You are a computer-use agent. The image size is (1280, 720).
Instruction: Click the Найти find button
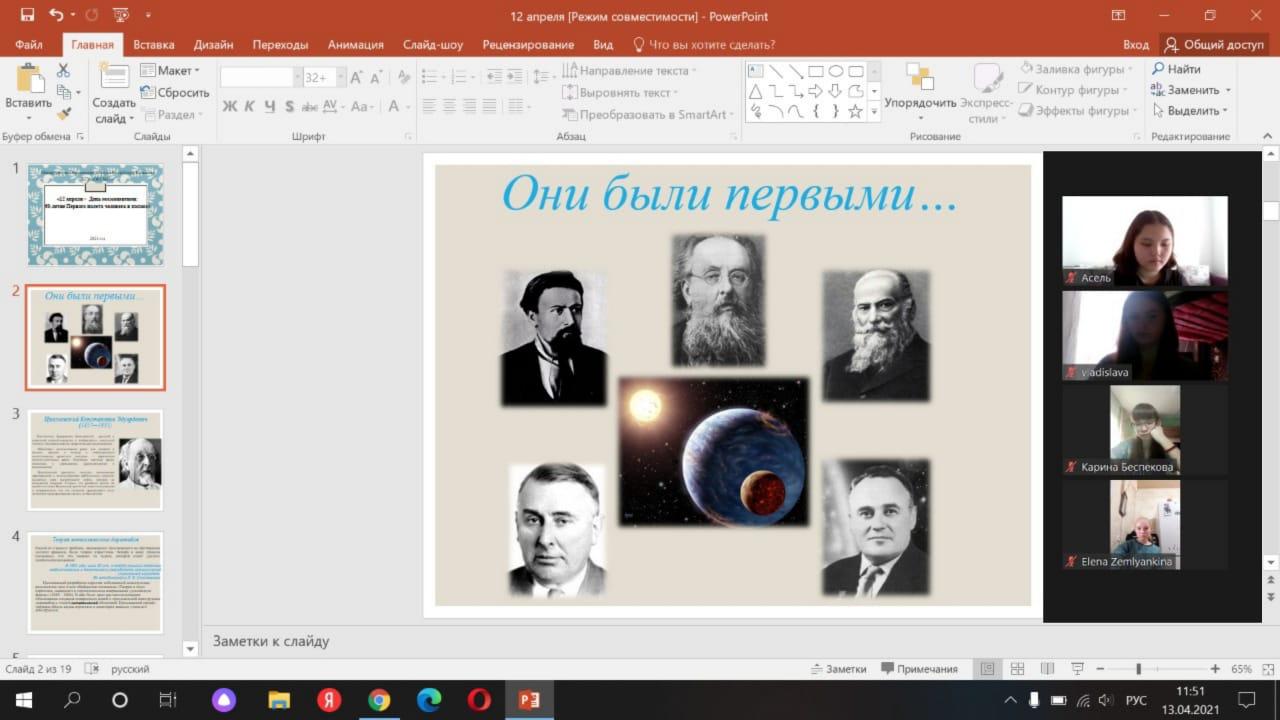1176,69
